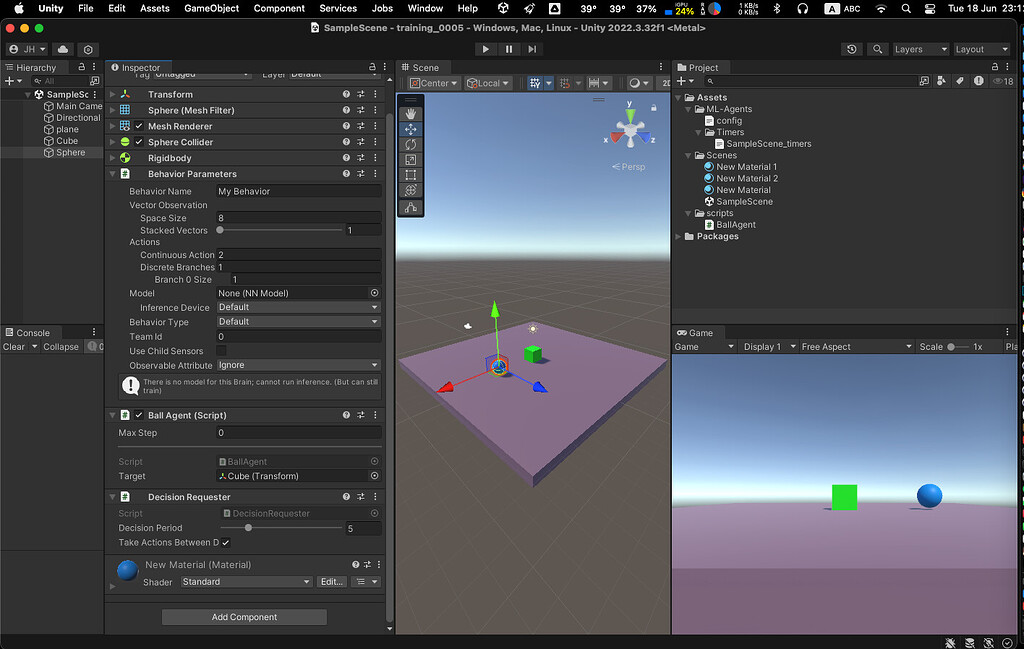1024x649 pixels.
Task: Switch to the combined Transform tool
Action: click(x=411, y=191)
